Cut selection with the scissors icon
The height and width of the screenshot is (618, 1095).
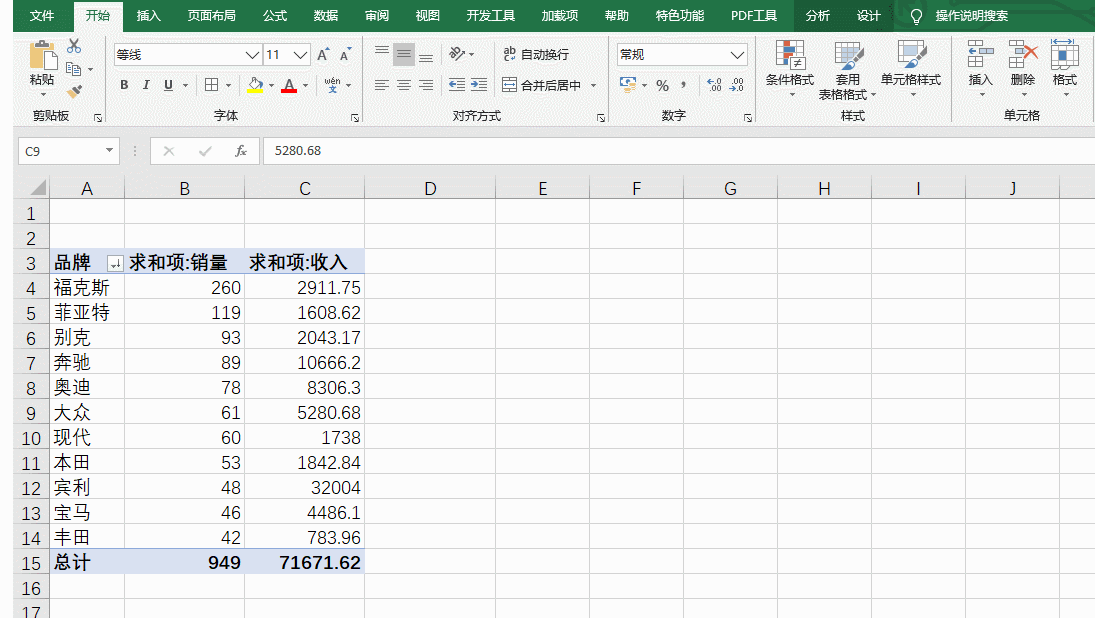[74, 46]
